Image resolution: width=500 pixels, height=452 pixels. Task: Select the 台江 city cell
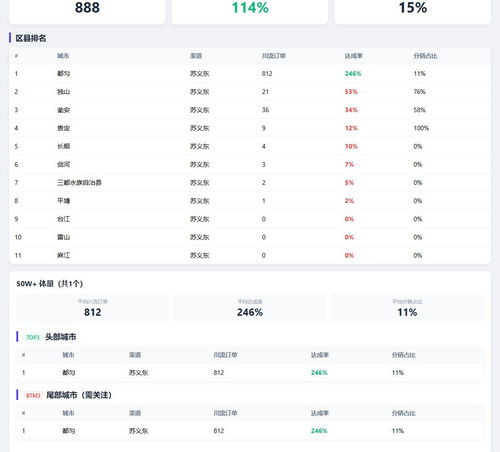[63, 219]
